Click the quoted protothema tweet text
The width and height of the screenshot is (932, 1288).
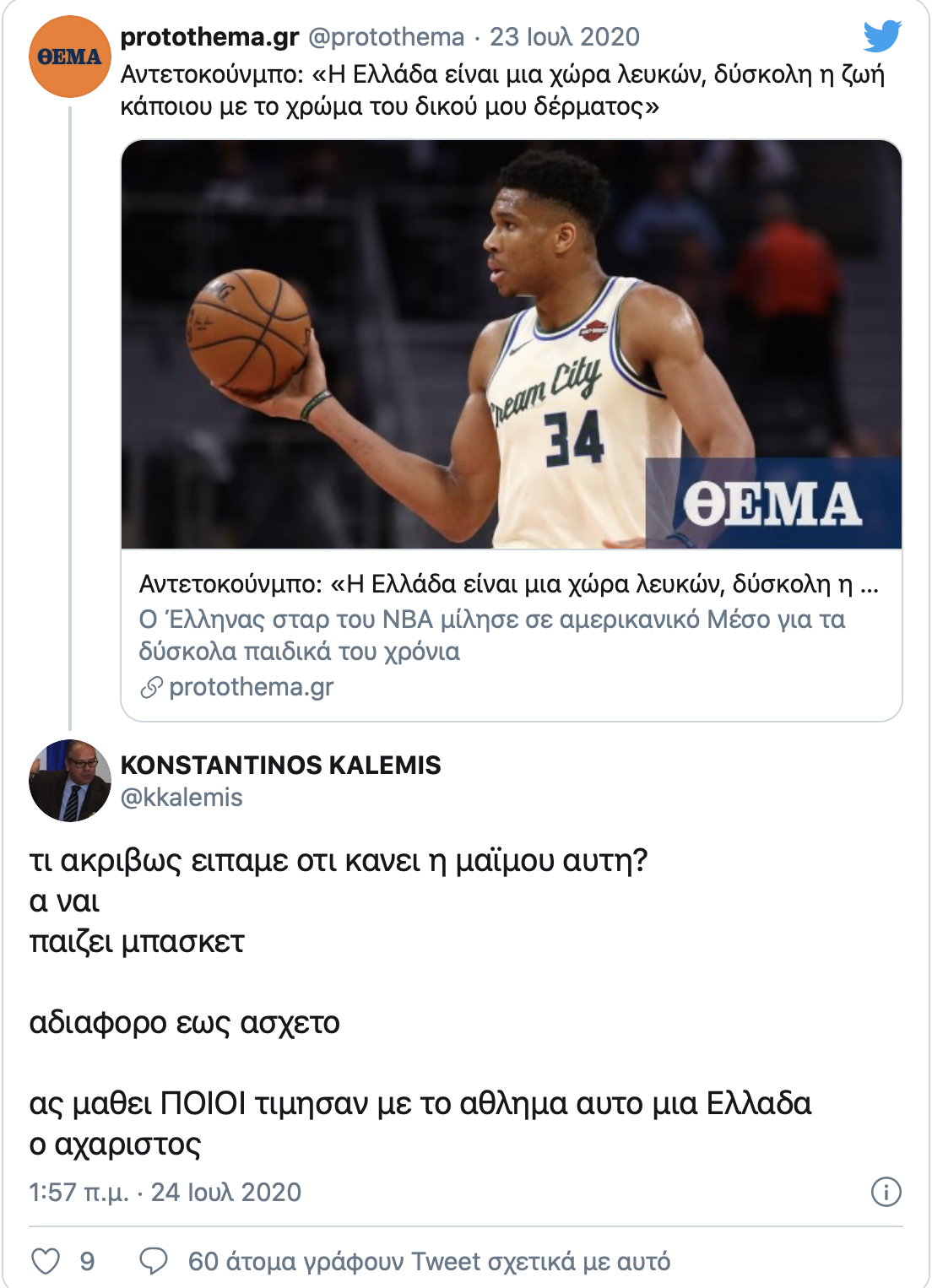(x=502, y=90)
